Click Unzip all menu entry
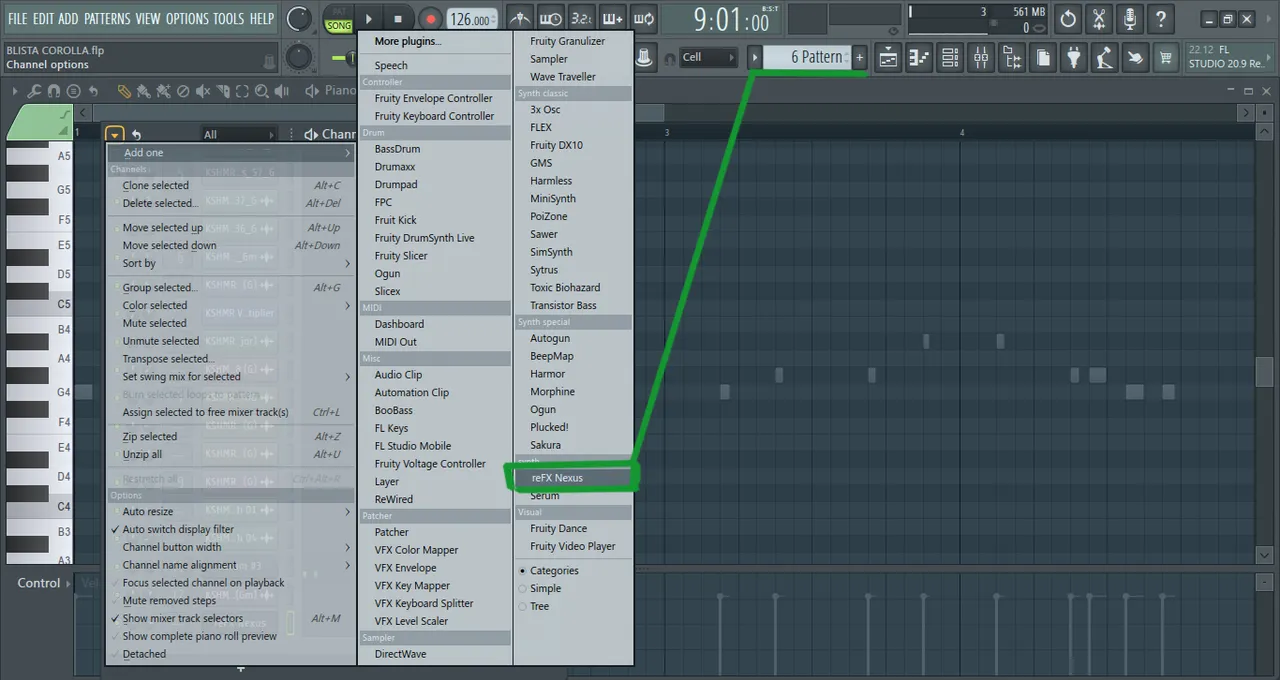The image size is (1280, 680). tap(231, 454)
